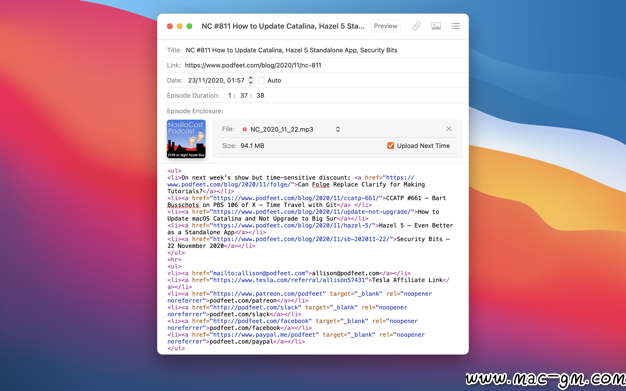
Task: Click the Title text field
Action: pyautogui.click(x=324, y=50)
